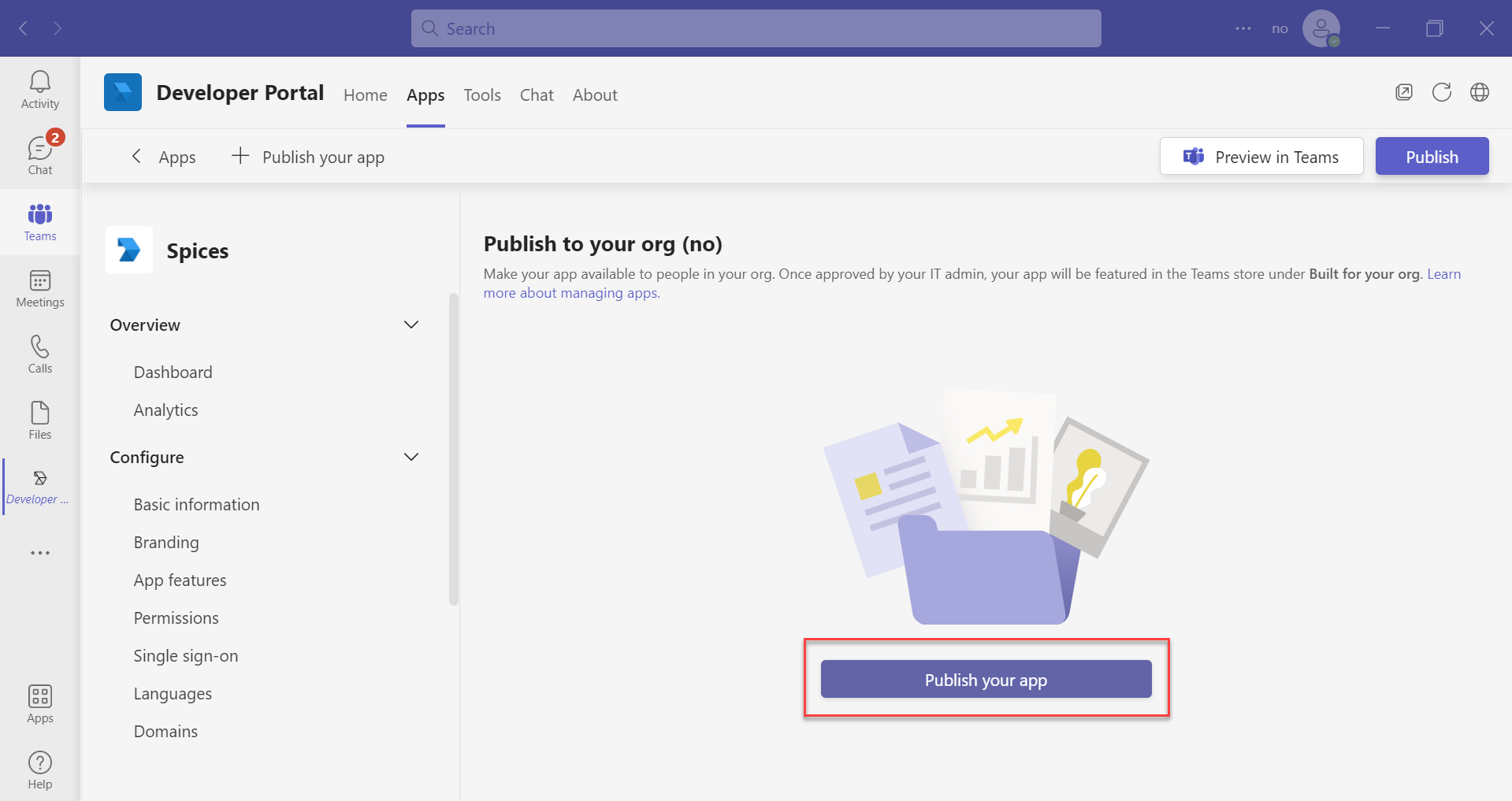The height and width of the screenshot is (801, 1512).
Task: Click the Developer Portal logo icon
Action: point(123,92)
